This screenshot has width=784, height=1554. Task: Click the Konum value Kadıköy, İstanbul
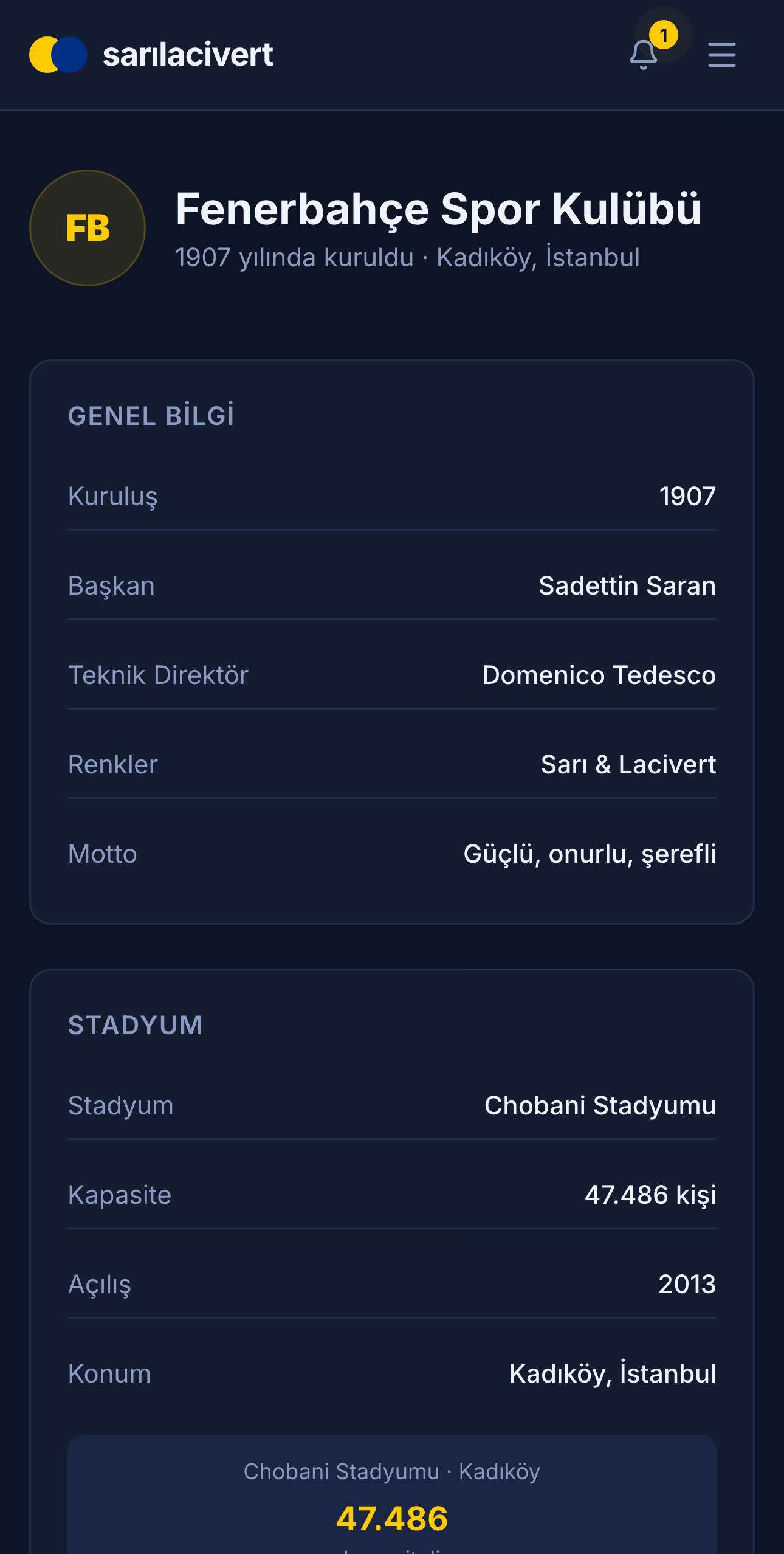click(613, 1373)
